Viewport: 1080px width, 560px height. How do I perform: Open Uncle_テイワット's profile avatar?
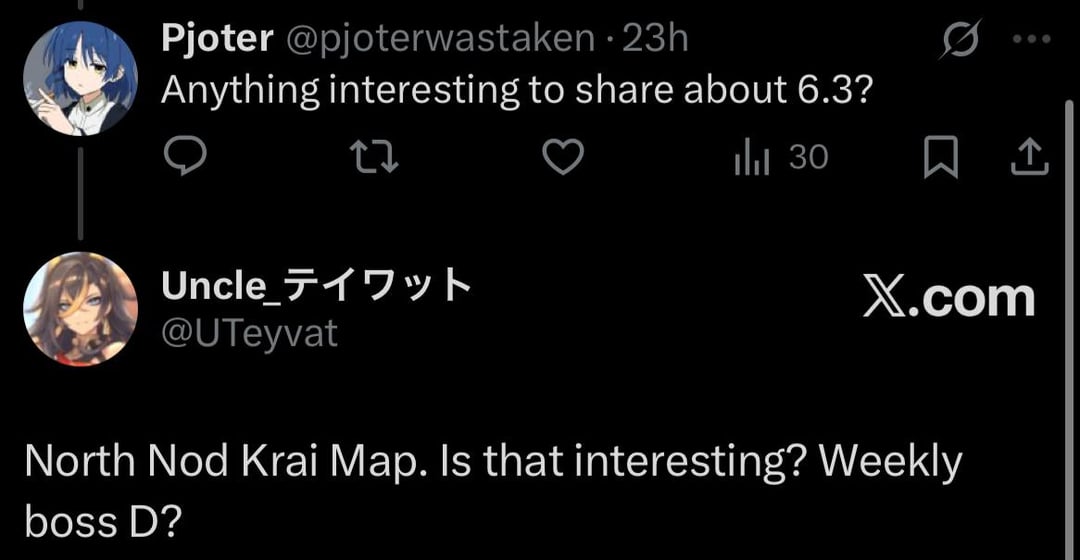click(x=80, y=309)
